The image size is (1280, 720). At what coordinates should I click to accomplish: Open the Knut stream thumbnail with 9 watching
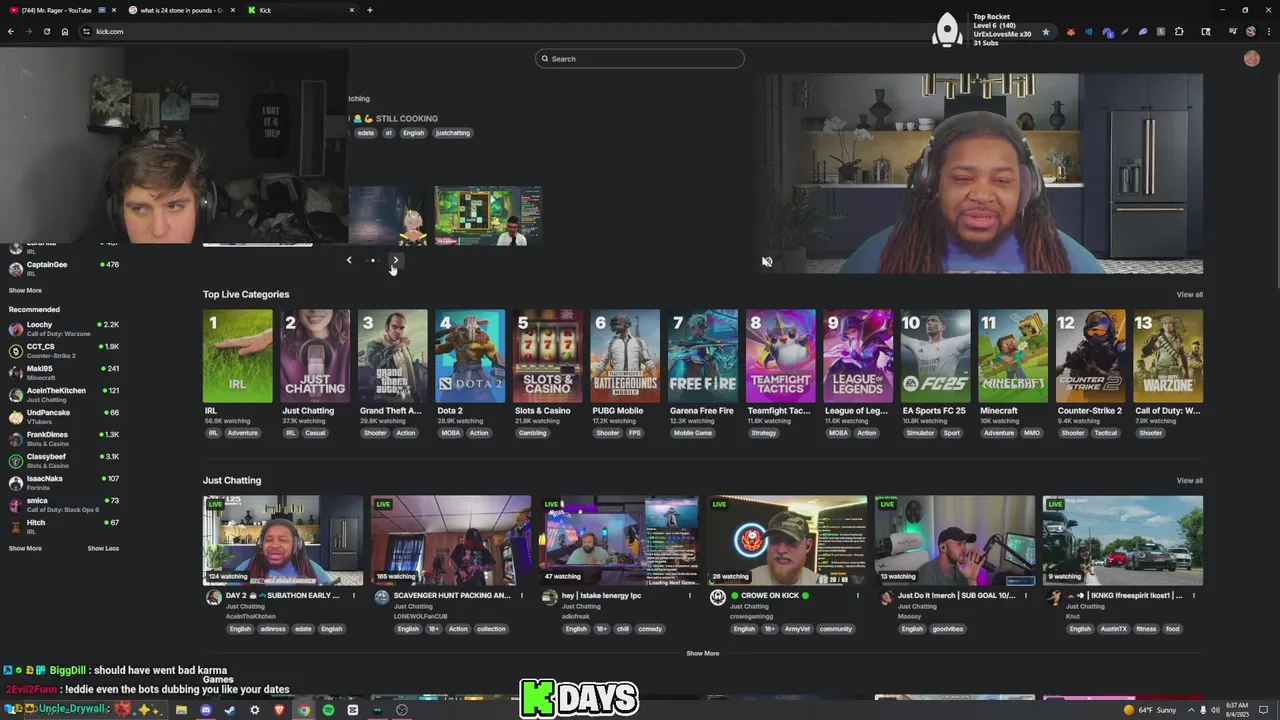1123,540
